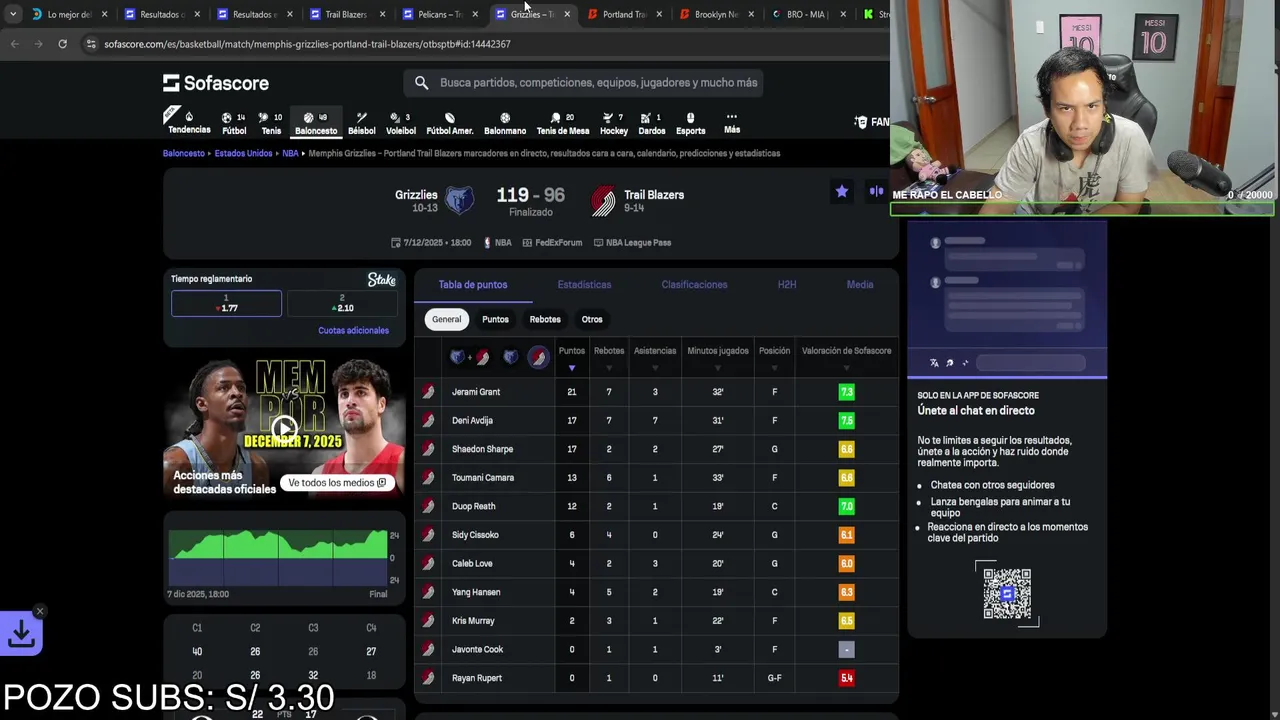The width and height of the screenshot is (1280, 720).
Task: Open the Tenis de Mesa sport icon
Action: point(563,123)
